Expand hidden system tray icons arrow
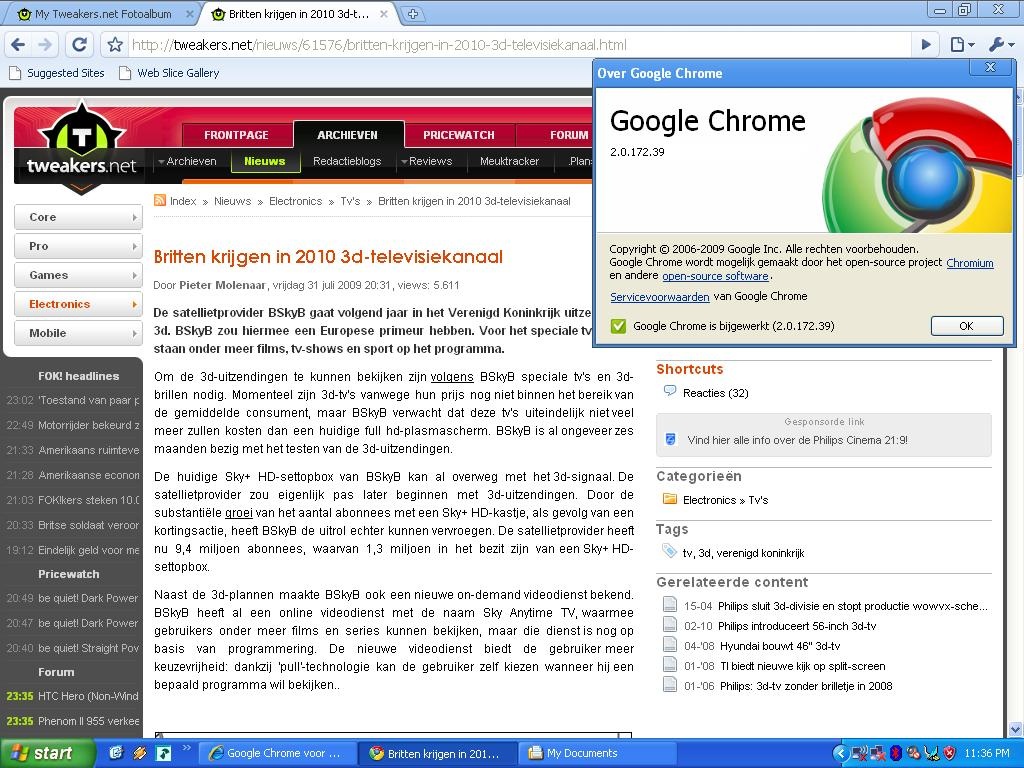 tap(840, 754)
